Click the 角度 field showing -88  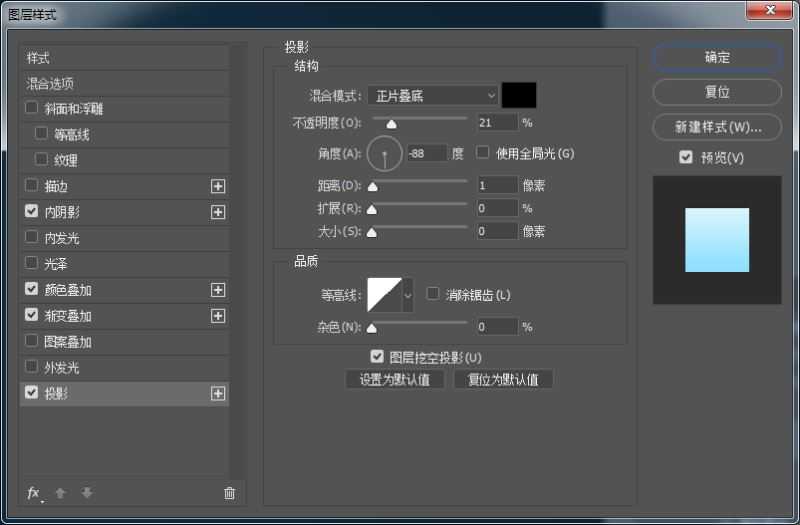[x=427, y=153]
